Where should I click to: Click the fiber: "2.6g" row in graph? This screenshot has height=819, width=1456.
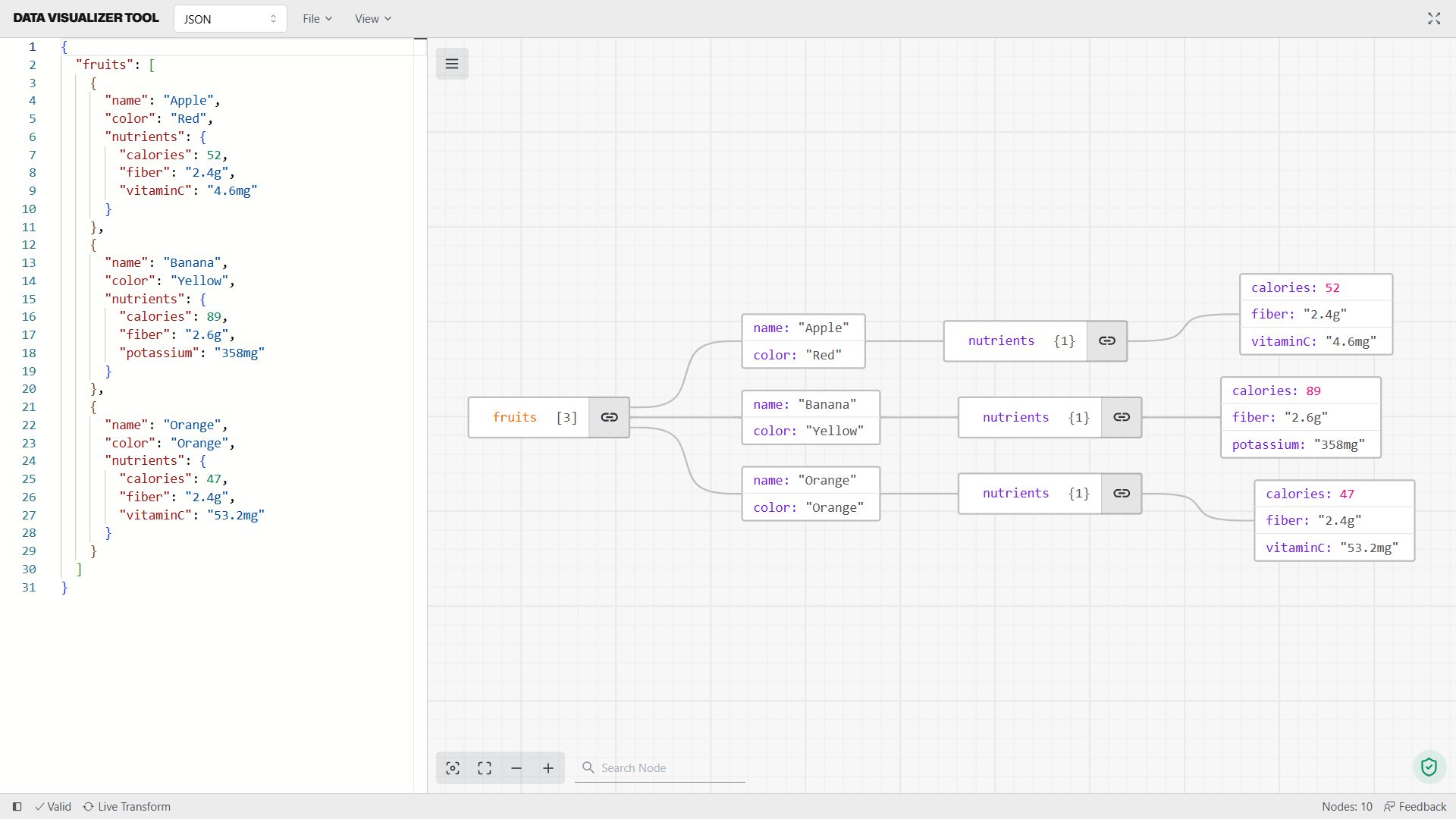click(x=1301, y=417)
